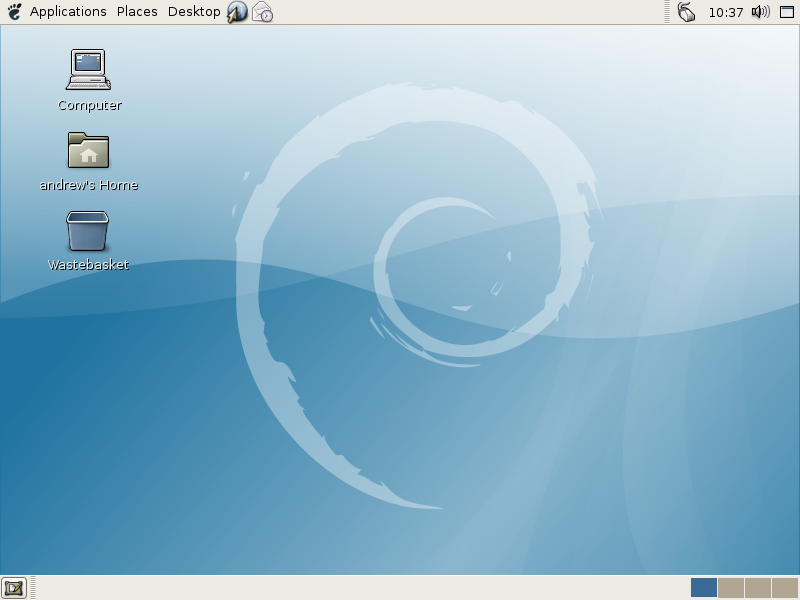The image size is (800, 600).
Task: Switch to the third workspace
Action: click(x=758, y=588)
